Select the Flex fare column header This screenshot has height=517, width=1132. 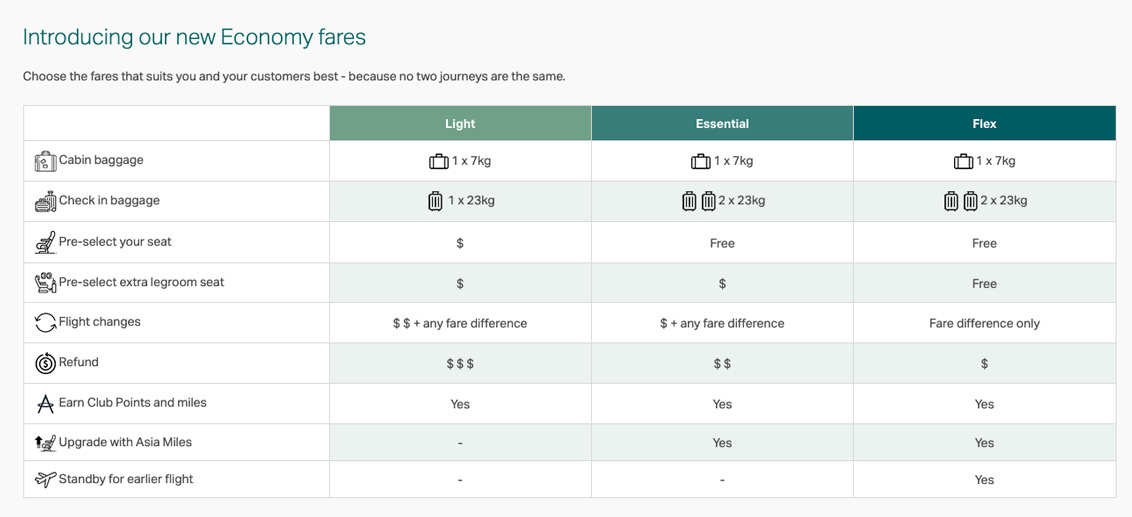pyautogui.click(x=984, y=124)
